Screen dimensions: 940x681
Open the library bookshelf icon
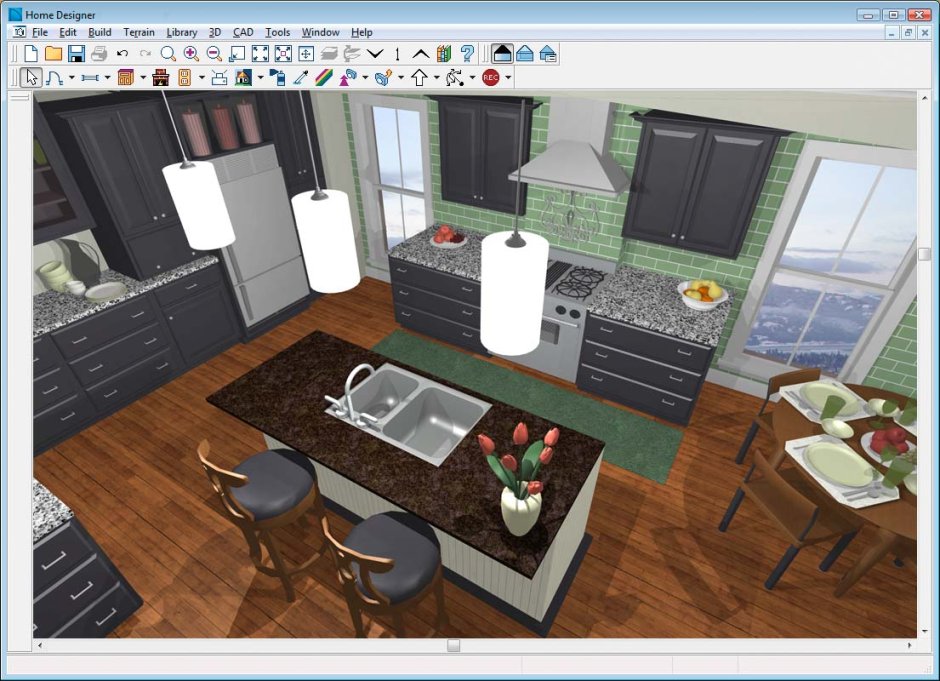click(444, 54)
